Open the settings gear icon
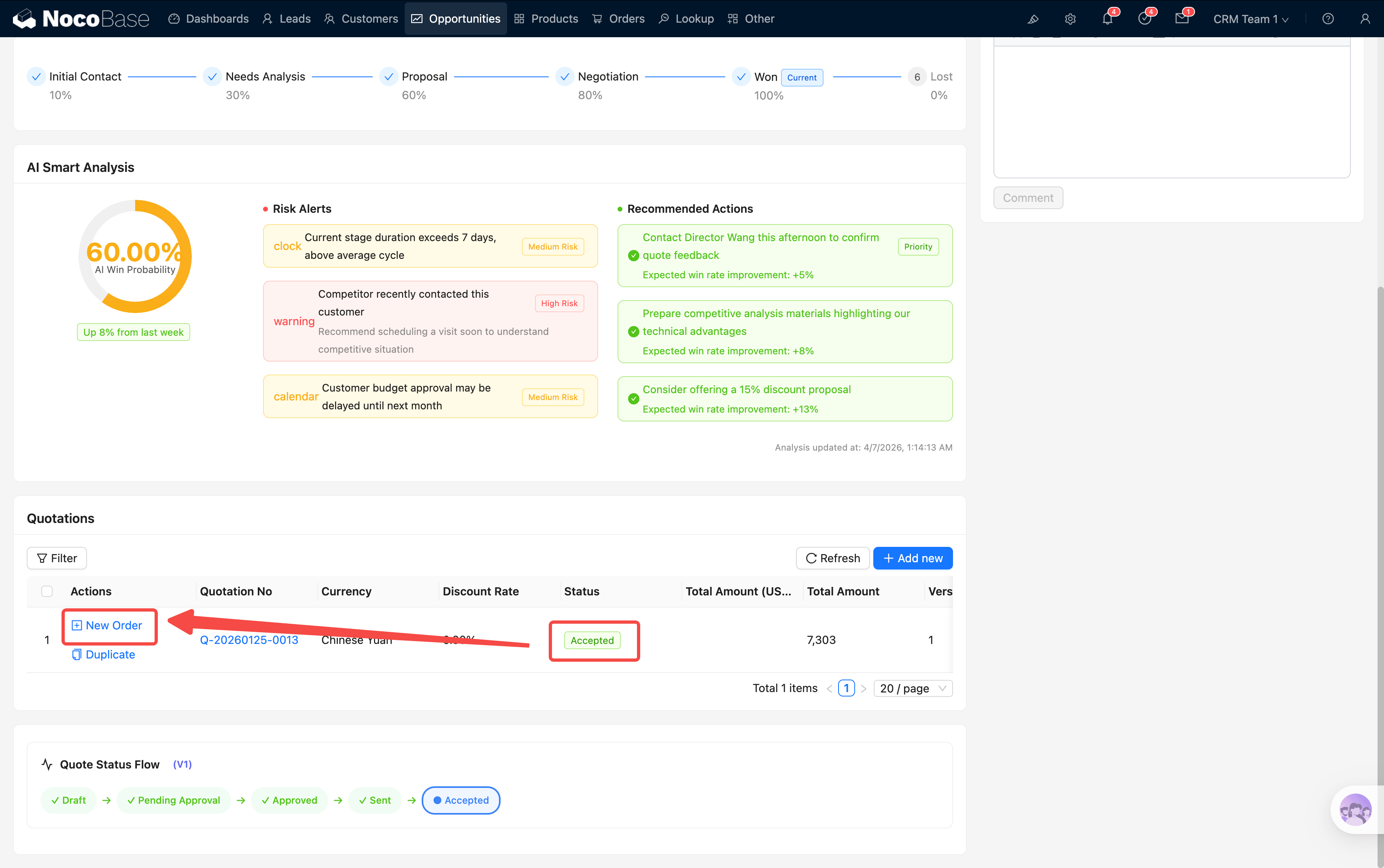The width and height of the screenshot is (1384, 868). pyautogui.click(x=1070, y=19)
